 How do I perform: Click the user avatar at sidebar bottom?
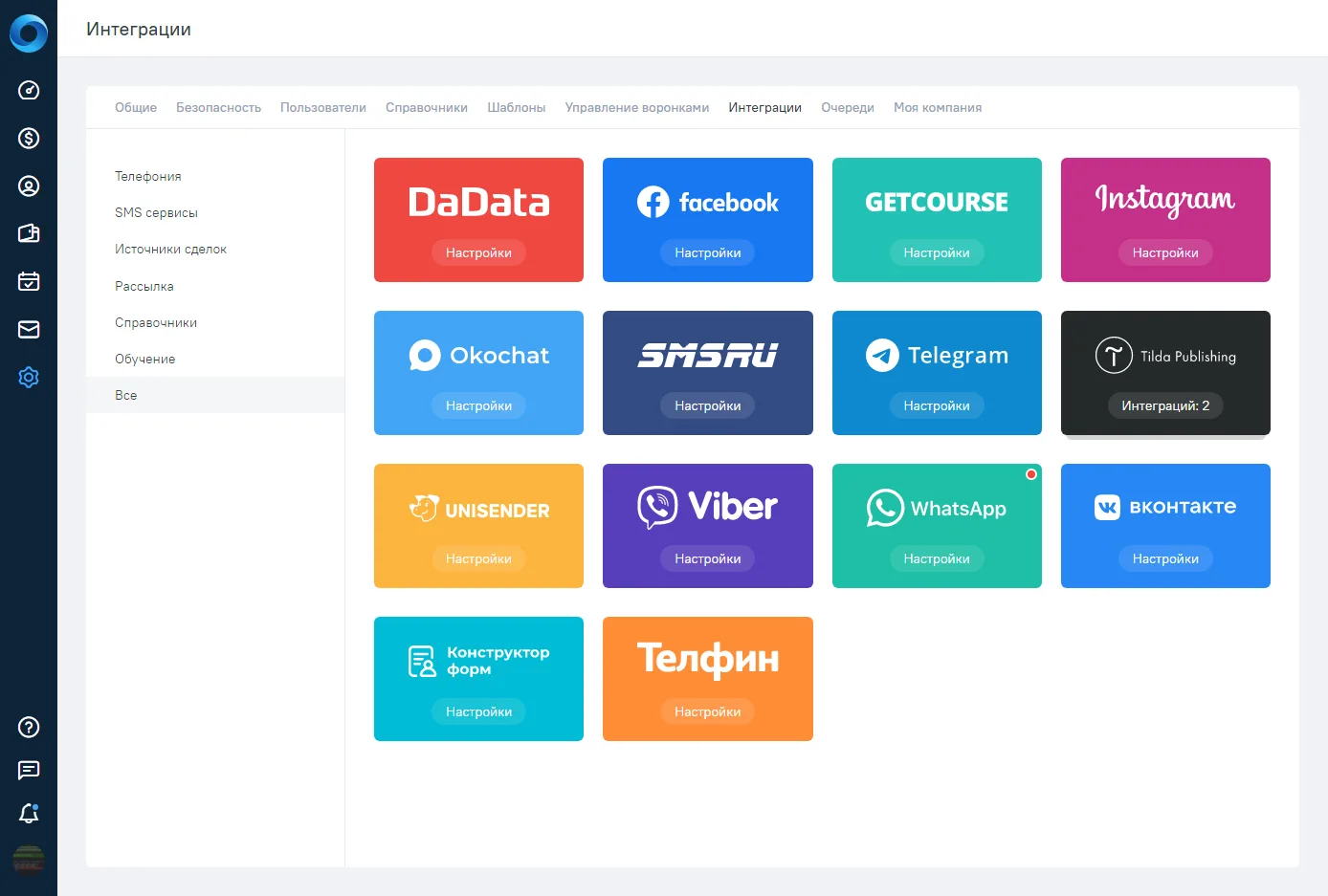pos(29,861)
